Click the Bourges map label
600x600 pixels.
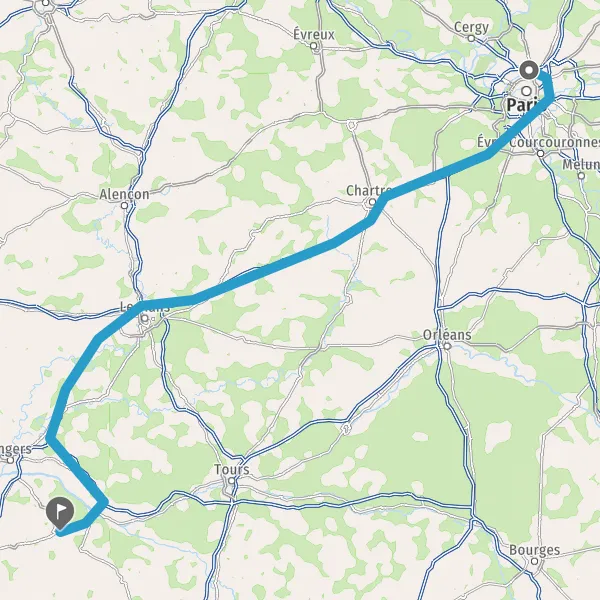[x=535, y=550]
